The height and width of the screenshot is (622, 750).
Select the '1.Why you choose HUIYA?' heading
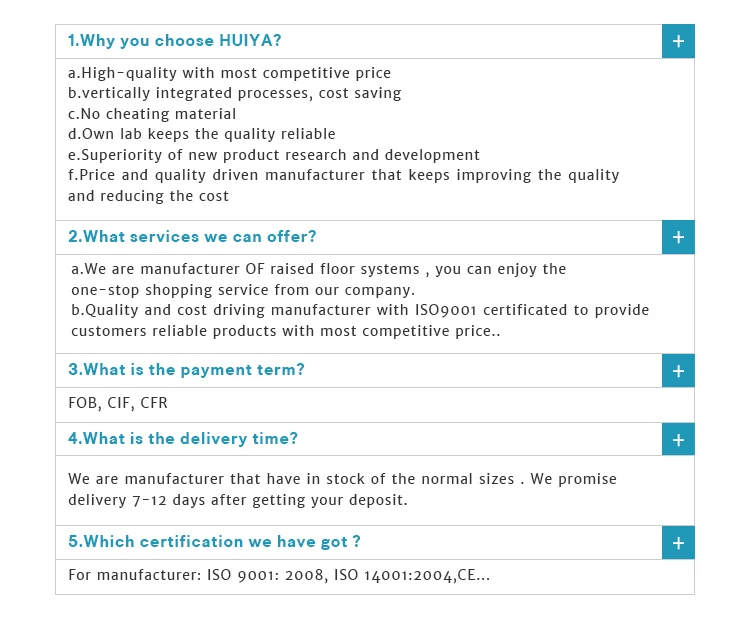[175, 41]
